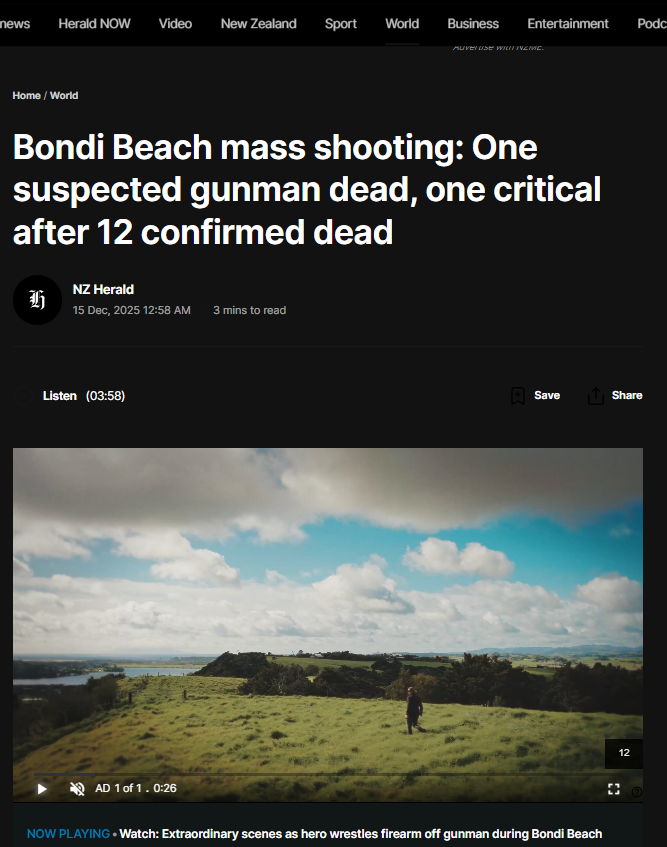
Task: Go to the New Zealand section
Action: [x=259, y=24]
